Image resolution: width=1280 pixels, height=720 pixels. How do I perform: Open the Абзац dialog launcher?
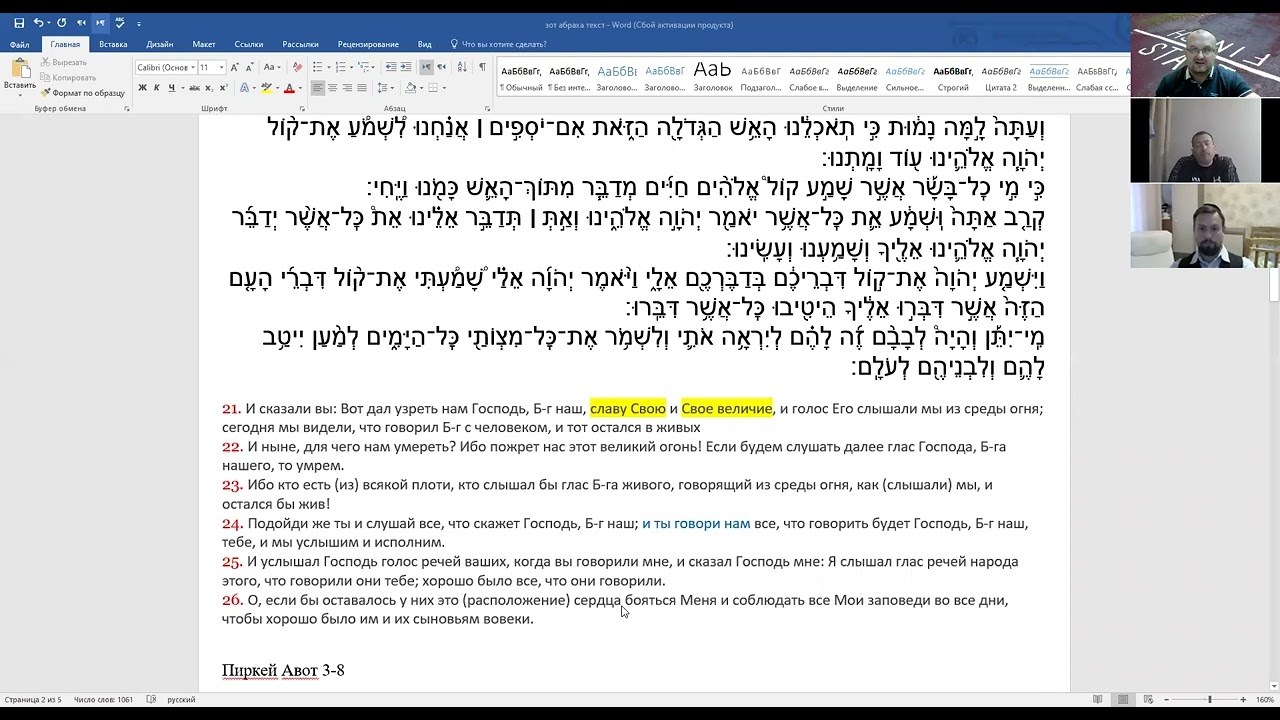tap(489, 109)
